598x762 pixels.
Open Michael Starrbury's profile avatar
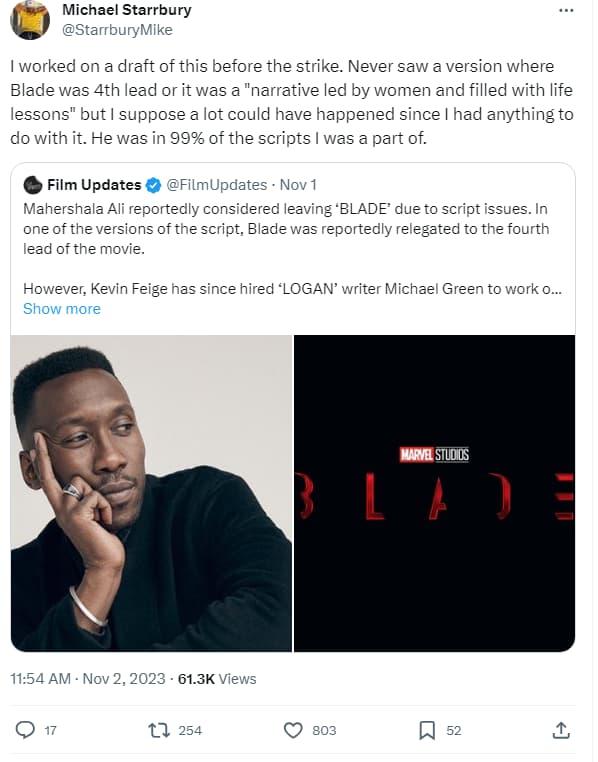coord(30,21)
